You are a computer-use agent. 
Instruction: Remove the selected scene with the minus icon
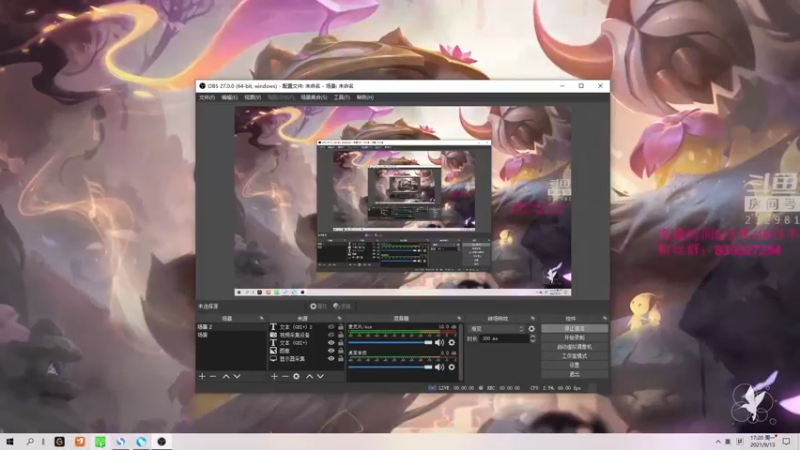tap(213, 377)
